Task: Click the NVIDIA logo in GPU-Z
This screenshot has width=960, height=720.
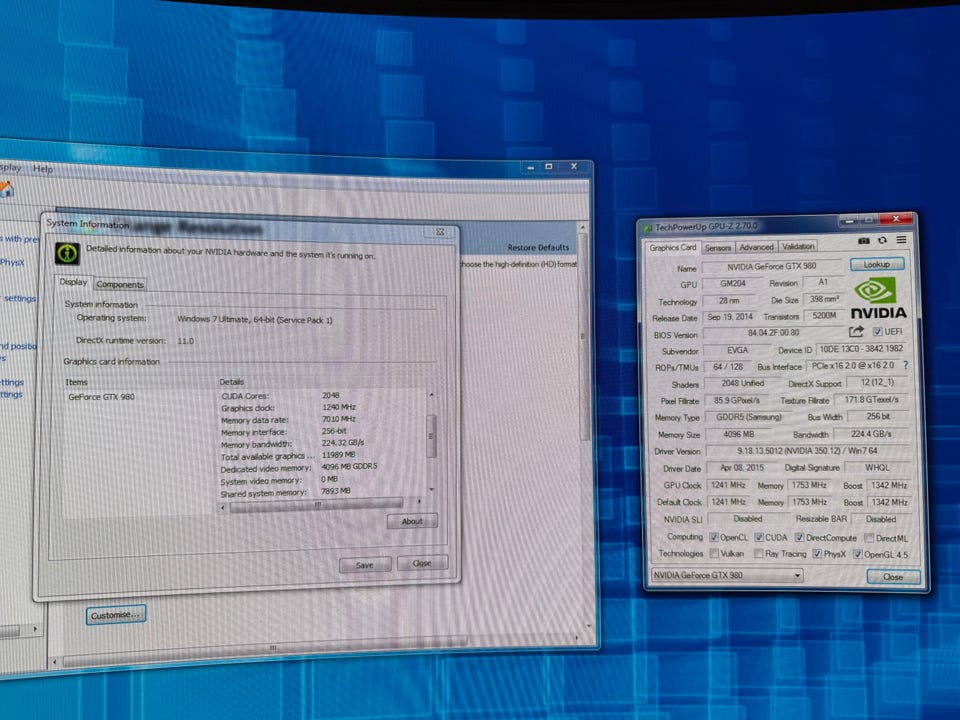Action: click(x=878, y=298)
